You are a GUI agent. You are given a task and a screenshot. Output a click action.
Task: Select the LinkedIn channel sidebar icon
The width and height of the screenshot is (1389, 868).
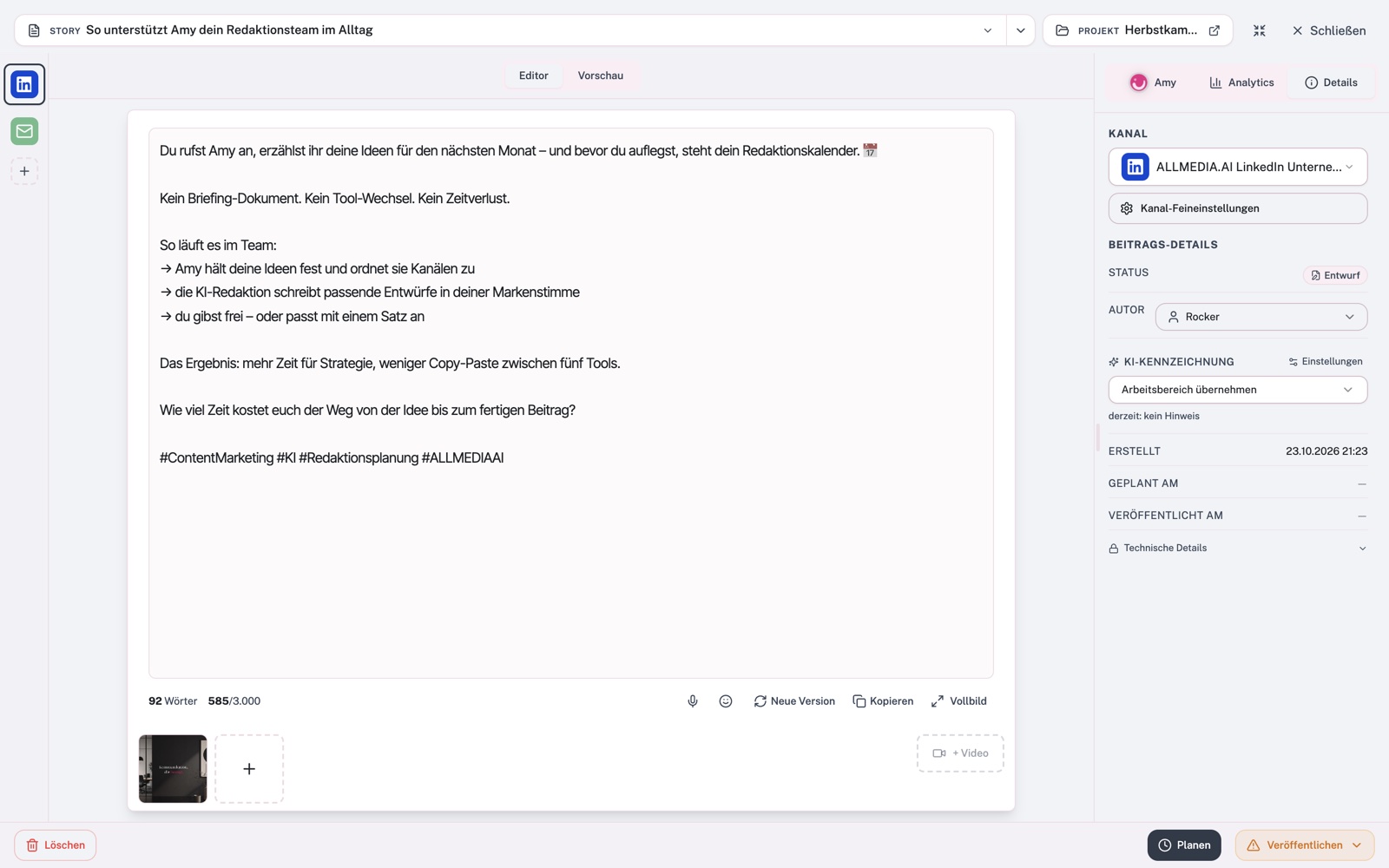click(x=24, y=84)
